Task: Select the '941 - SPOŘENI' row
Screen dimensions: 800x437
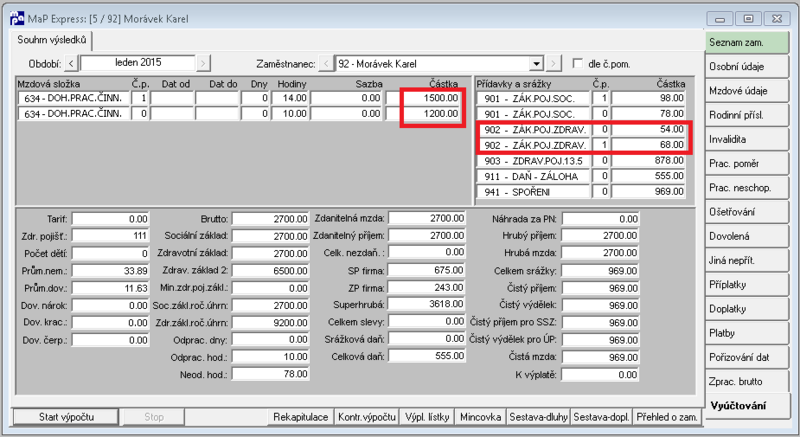Action: coord(581,192)
